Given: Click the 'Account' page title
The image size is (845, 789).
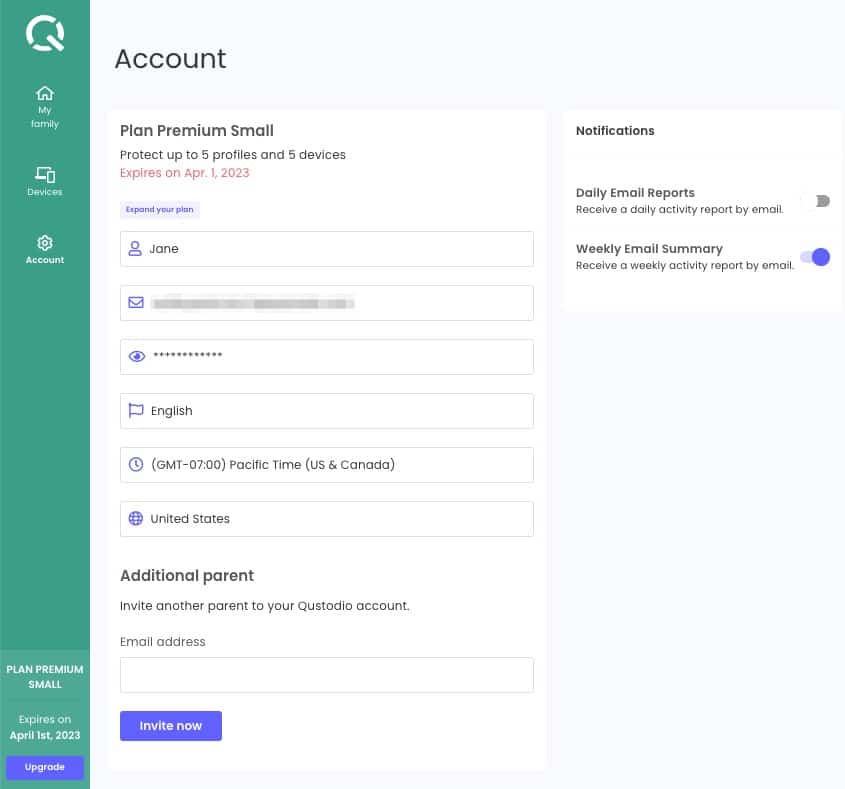Looking at the screenshot, I should tap(171, 59).
